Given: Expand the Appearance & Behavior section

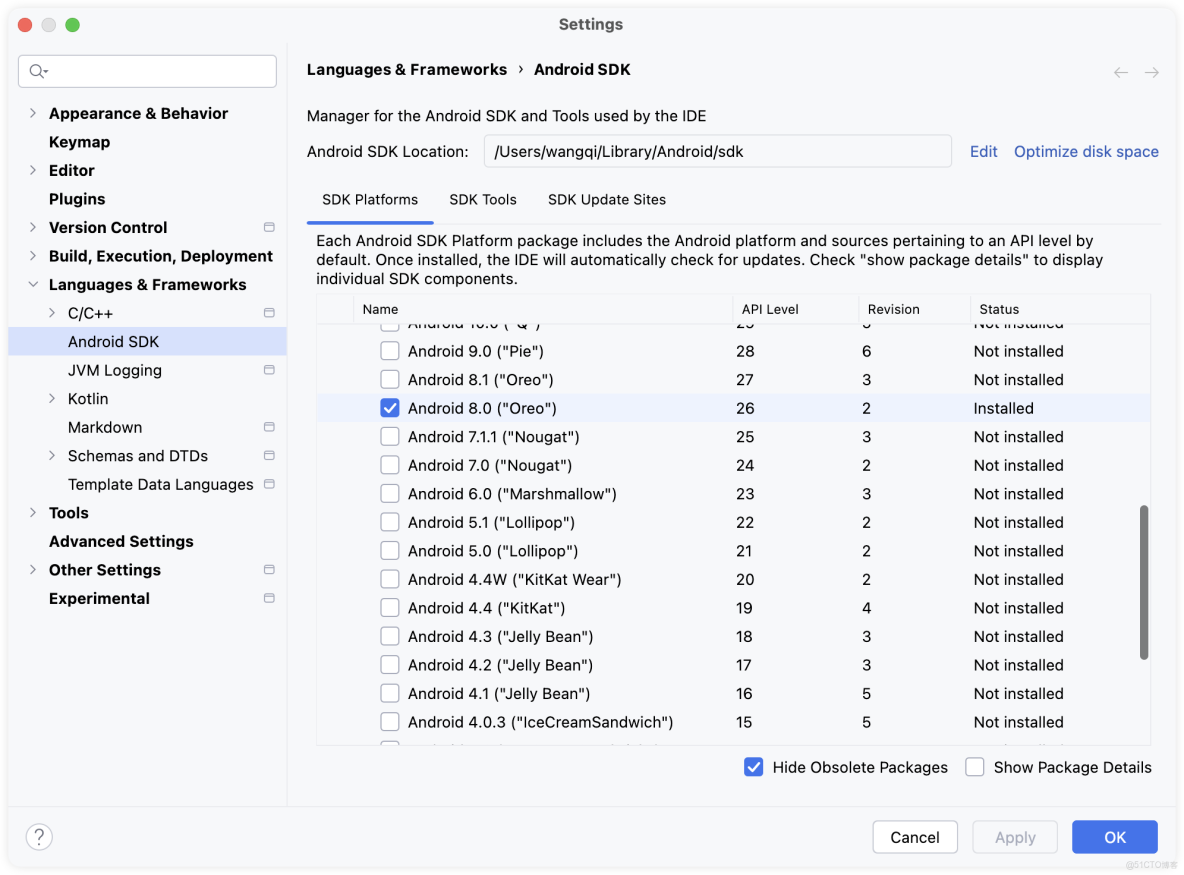Looking at the screenshot, I should 33,113.
